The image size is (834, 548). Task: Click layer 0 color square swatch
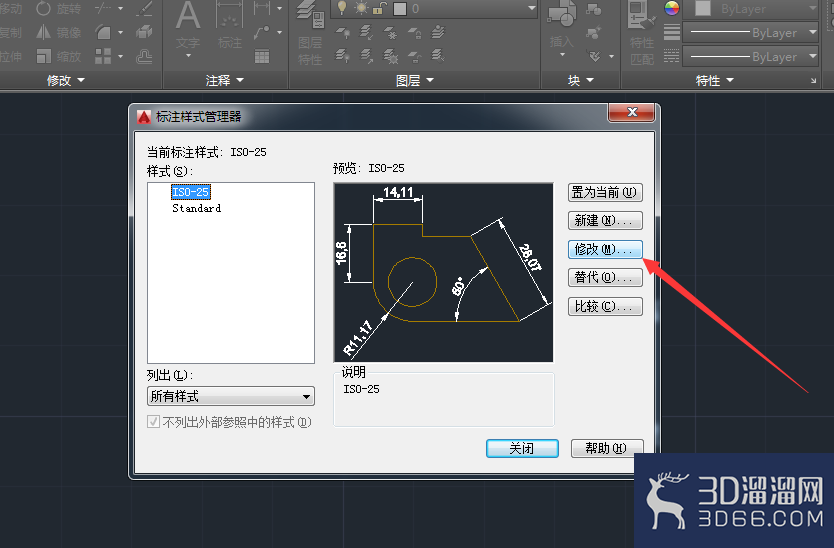tap(399, 9)
